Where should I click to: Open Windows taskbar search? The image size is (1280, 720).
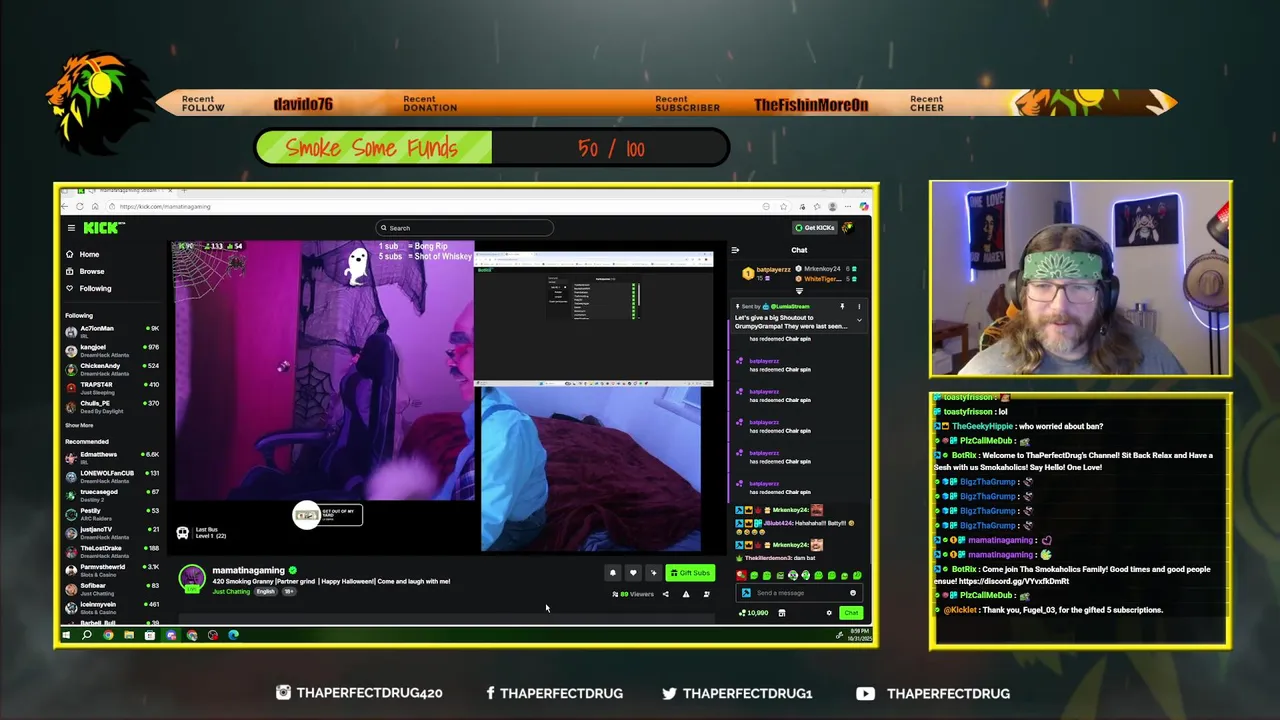pyautogui.click(x=87, y=635)
